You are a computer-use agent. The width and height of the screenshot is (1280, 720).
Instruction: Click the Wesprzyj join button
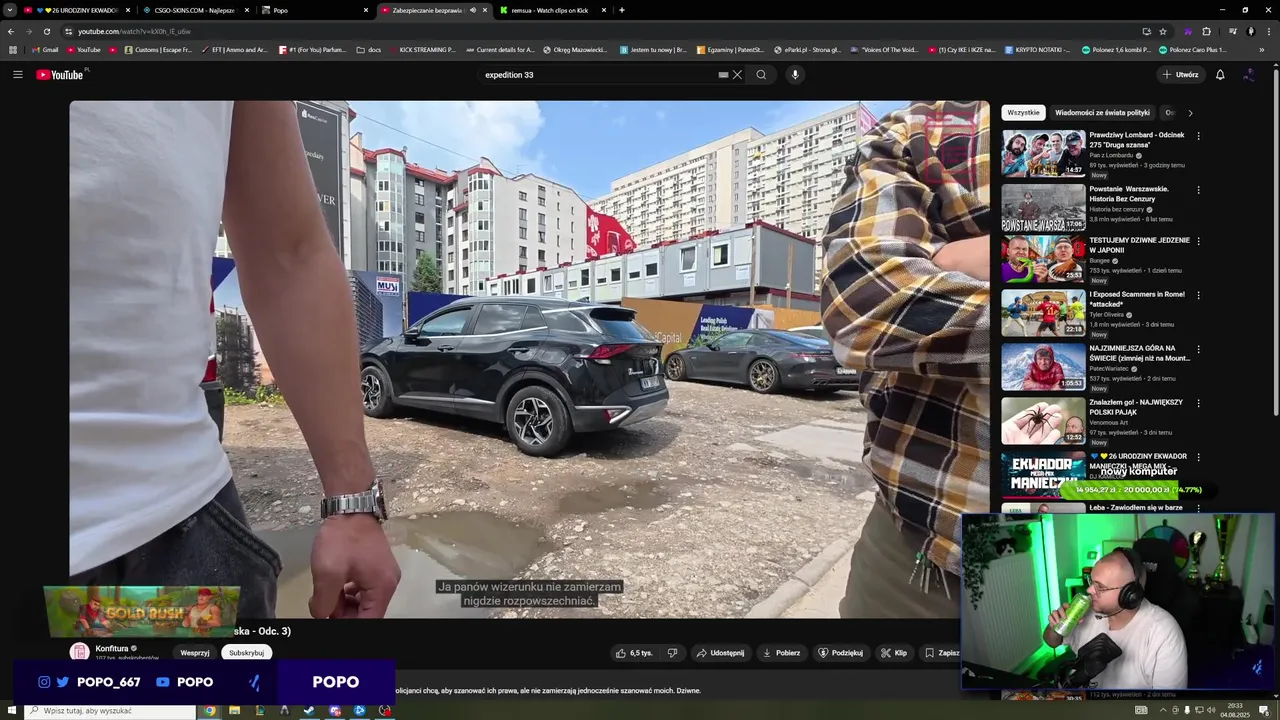coord(195,653)
